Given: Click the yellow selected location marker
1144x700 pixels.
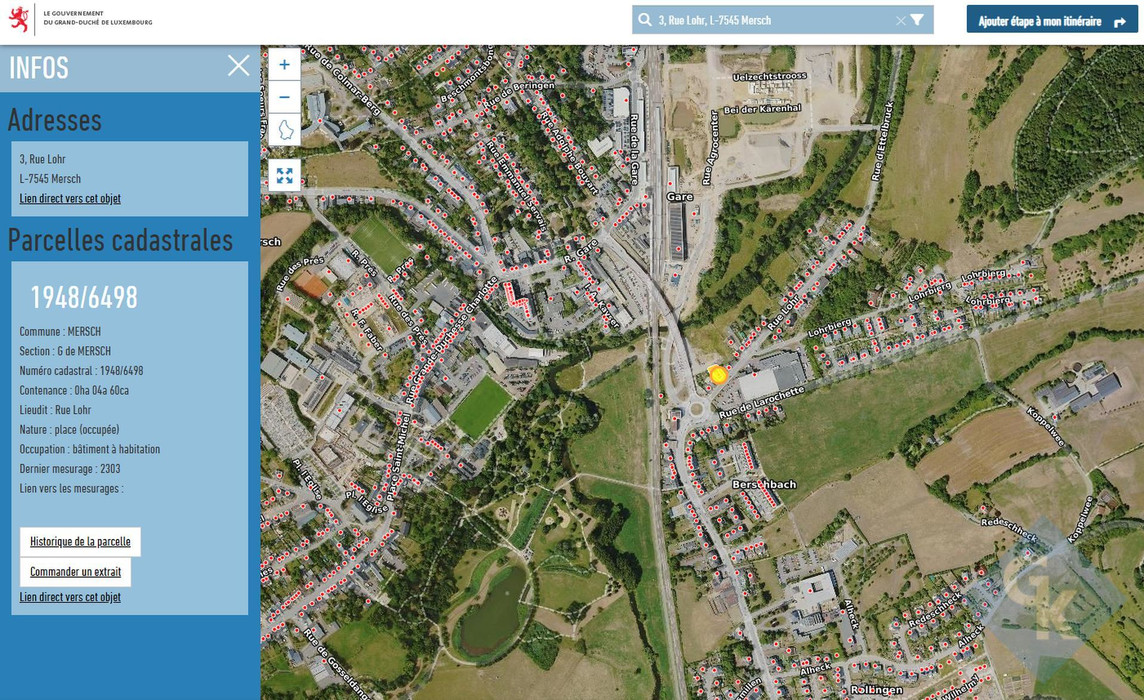Looking at the screenshot, I should click(x=718, y=375).
